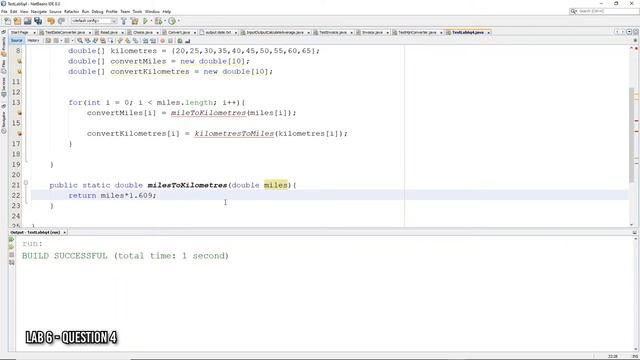Click the New File toolbar icon
The image size is (640, 360).
[x=7, y=21]
